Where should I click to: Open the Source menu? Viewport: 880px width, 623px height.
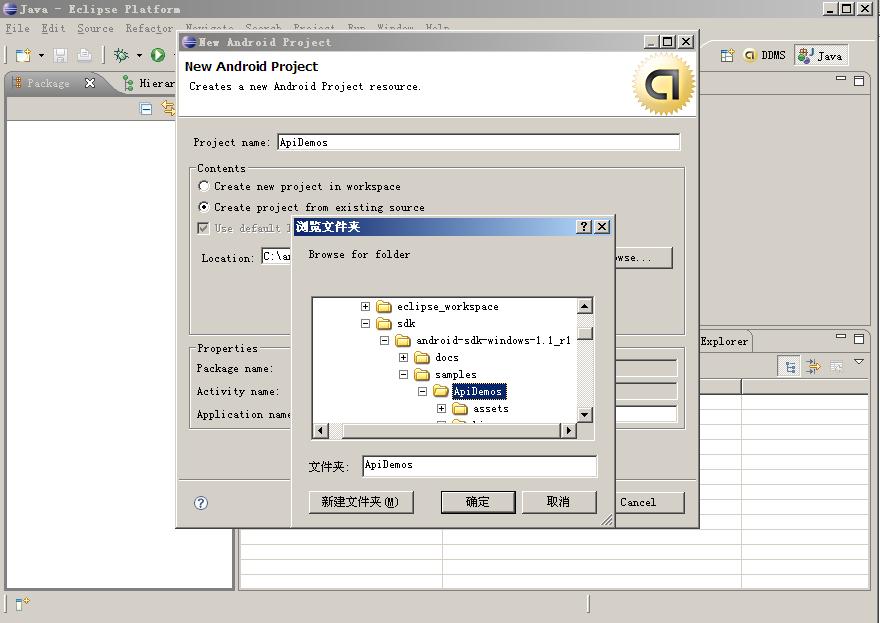pos(95,28)
